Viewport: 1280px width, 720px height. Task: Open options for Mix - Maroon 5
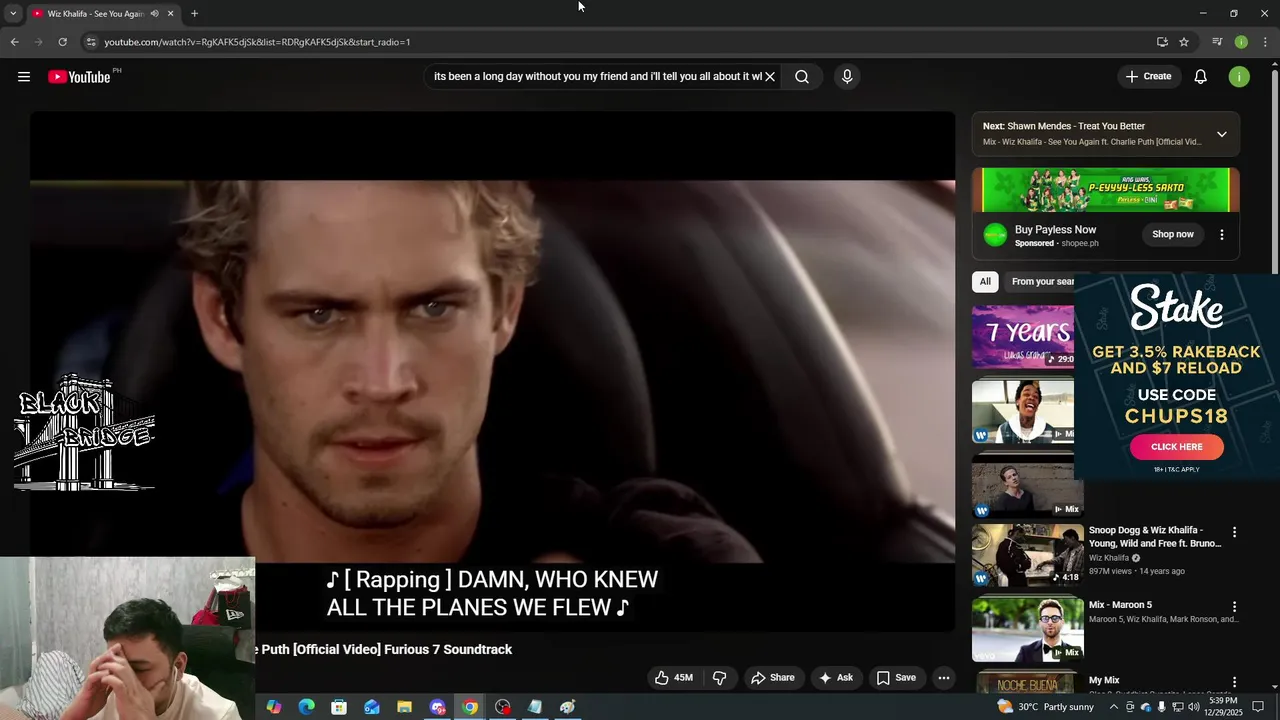(x=1234, y=607)
